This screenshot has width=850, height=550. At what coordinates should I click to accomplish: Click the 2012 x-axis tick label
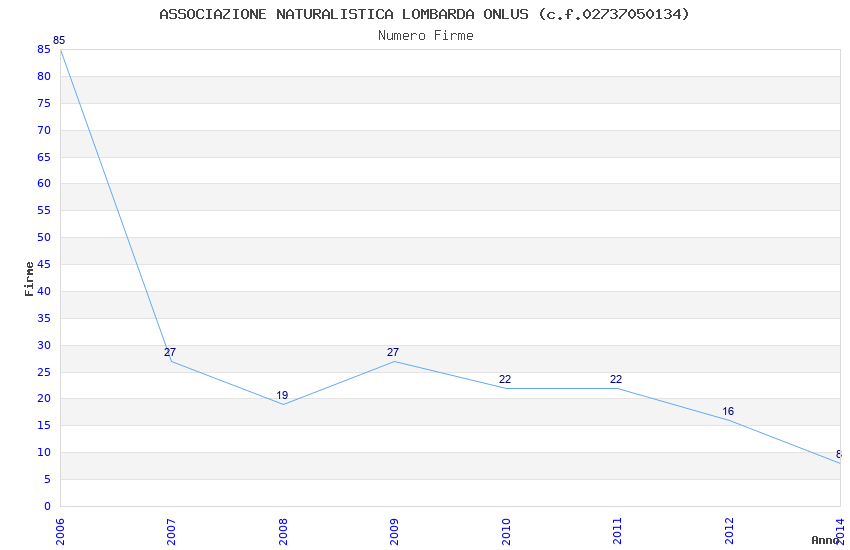tap(729, 528)
